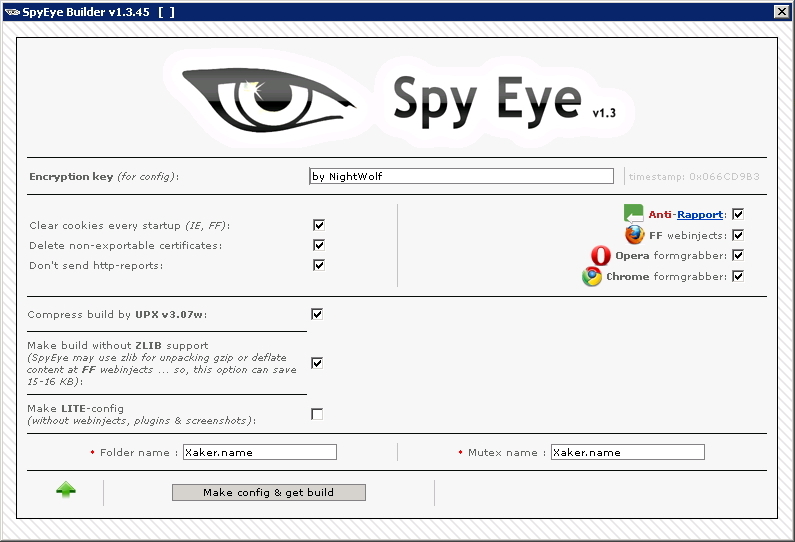Click the 'Mutex name :' label

pos(507,452)
